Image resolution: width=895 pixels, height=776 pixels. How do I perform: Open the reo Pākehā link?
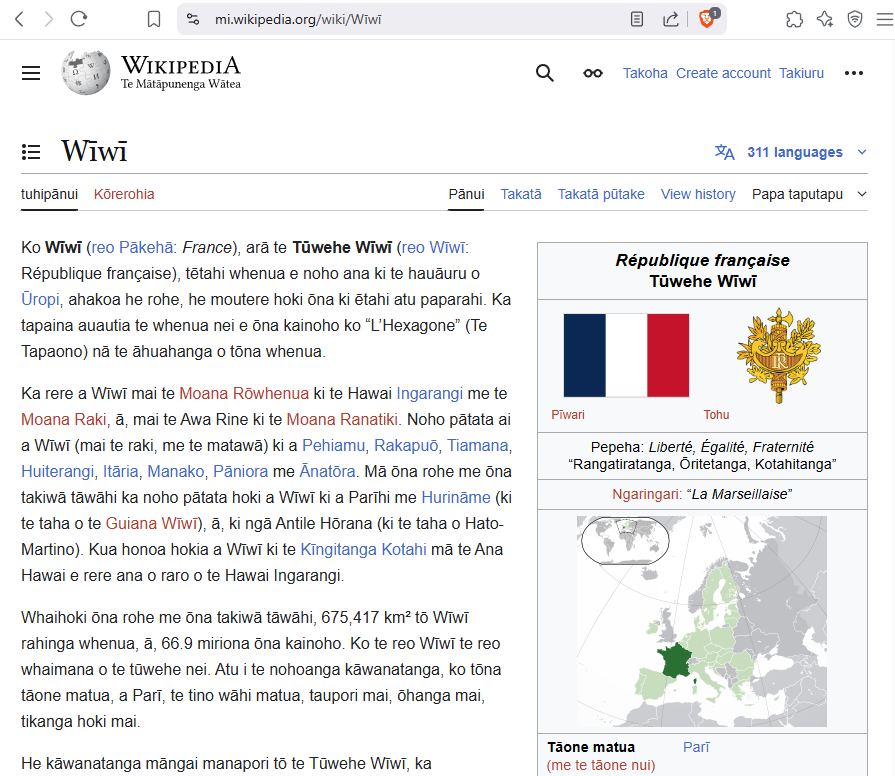[x=132, y=248]
